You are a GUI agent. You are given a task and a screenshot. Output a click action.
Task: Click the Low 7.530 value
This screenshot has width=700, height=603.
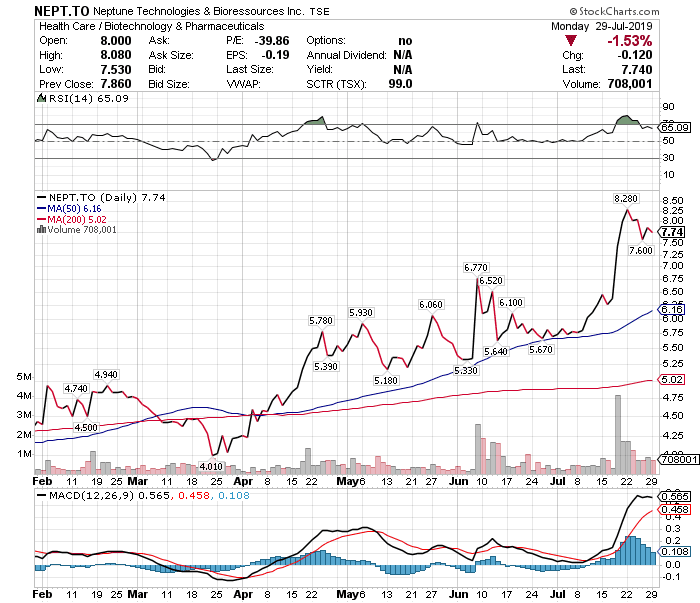click(116, 70)
